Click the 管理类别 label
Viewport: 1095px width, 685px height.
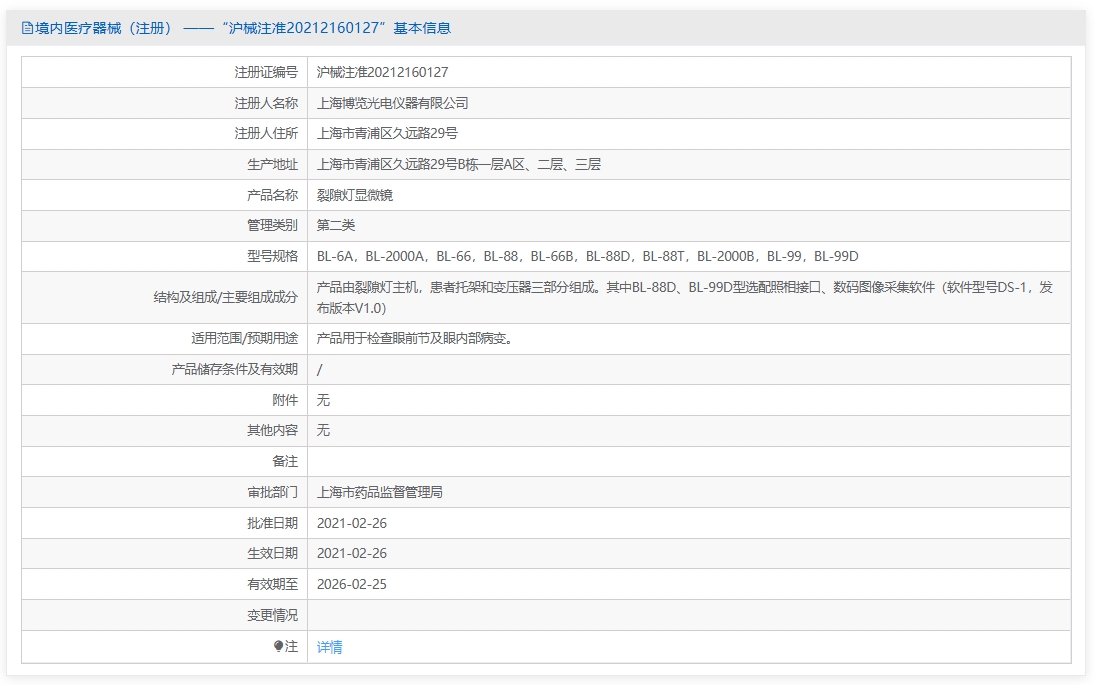click(x=272, y=225)
